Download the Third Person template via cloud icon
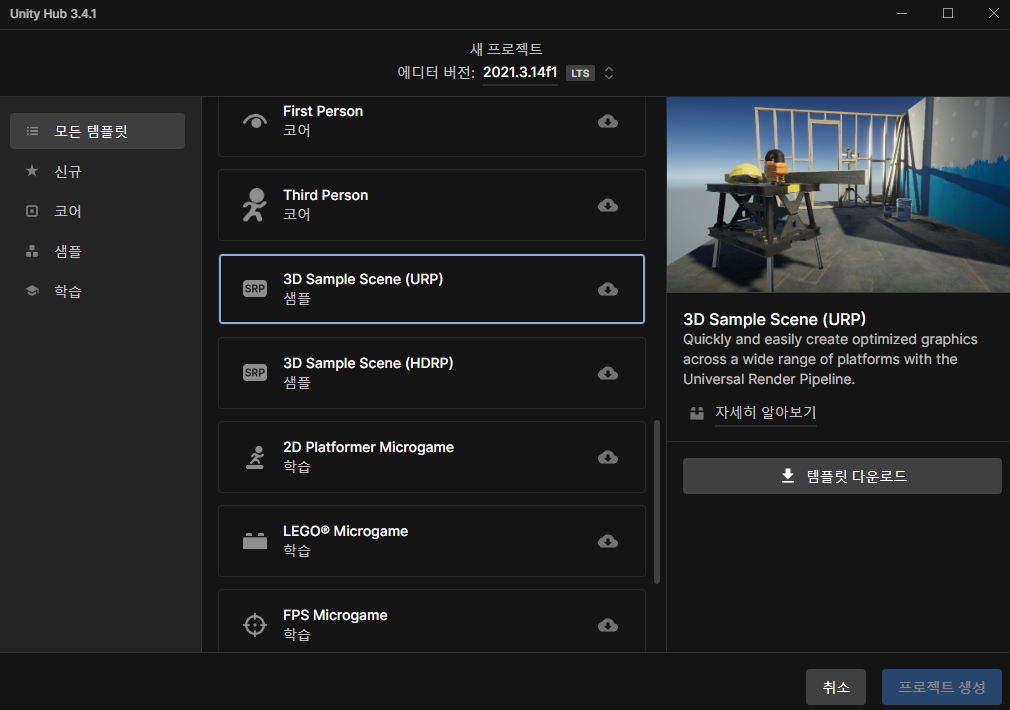The width and height of the screenshot is (1010, 710). 607,205
